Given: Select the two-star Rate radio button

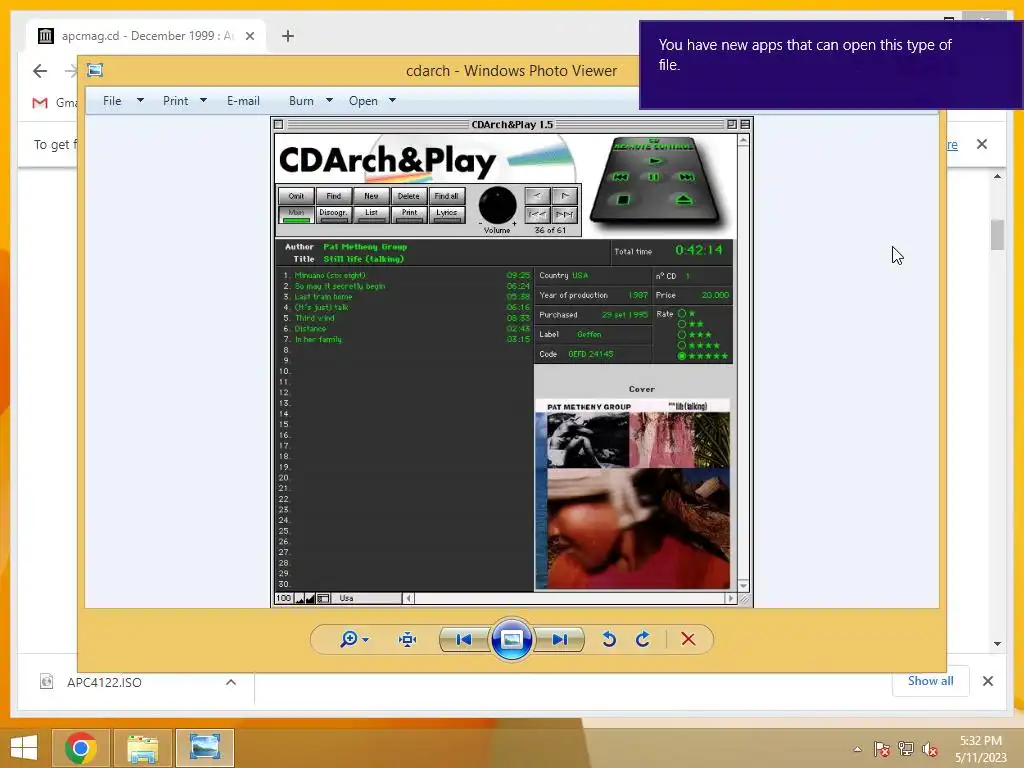Looking at the screenshot, I should [x=682, y=324].
